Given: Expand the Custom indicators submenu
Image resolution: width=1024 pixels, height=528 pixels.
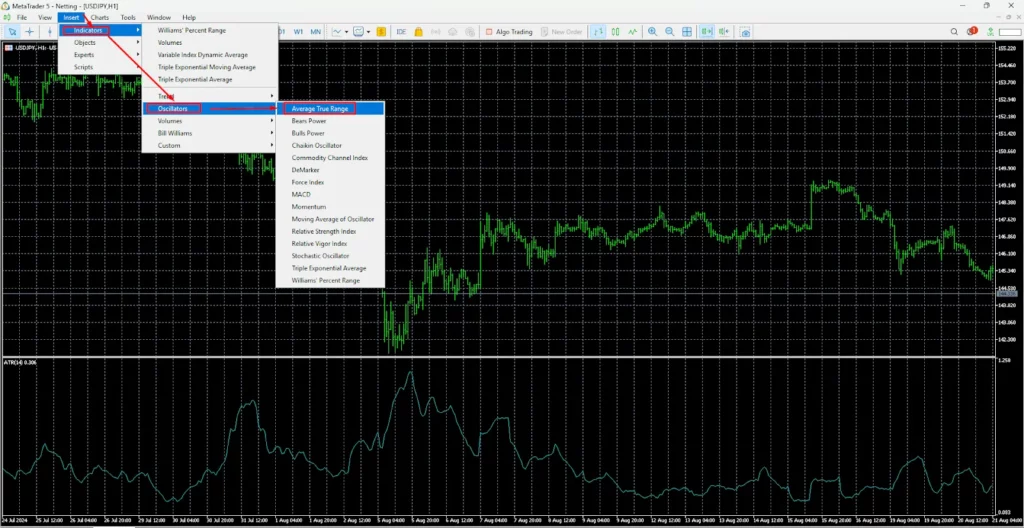Looking at the screenshot, I should pos(210,146).
